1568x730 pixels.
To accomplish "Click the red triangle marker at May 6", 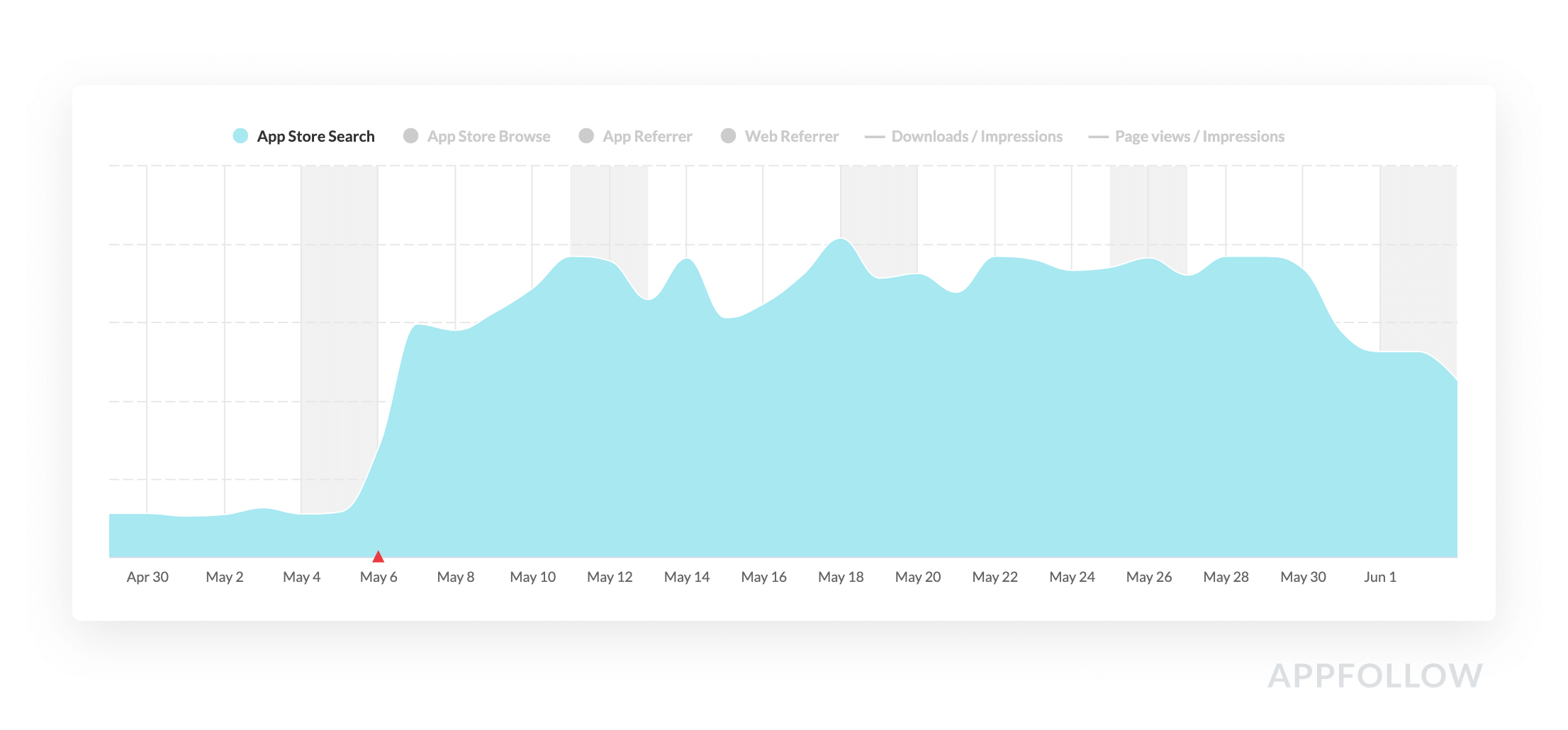I will point(378,557).
